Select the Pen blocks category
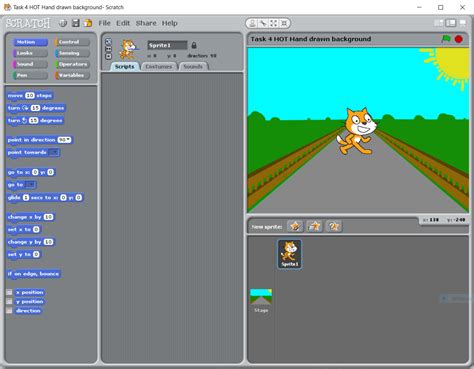The image size is (474, 369). [30, 75]
